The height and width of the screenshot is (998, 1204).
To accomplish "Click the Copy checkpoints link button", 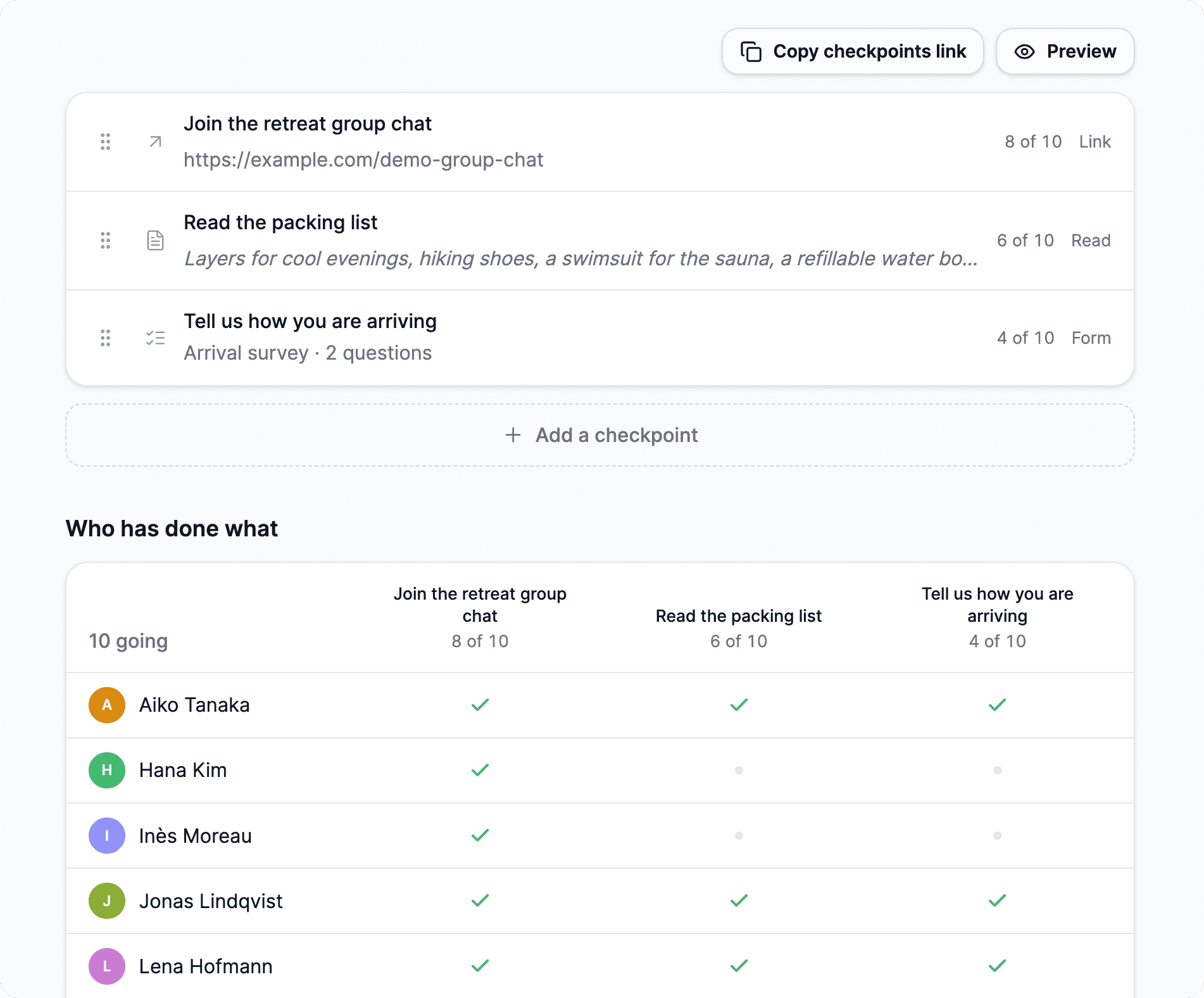I will [853, 51].
